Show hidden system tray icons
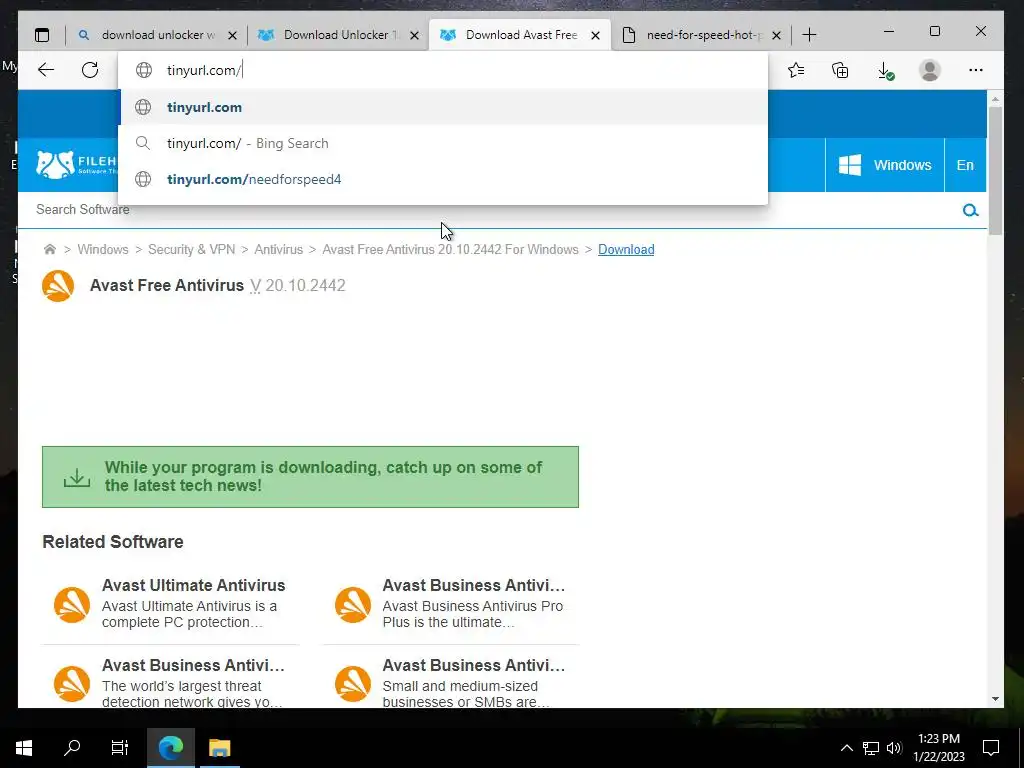The image size is (1024, 768). pos(846,748)
